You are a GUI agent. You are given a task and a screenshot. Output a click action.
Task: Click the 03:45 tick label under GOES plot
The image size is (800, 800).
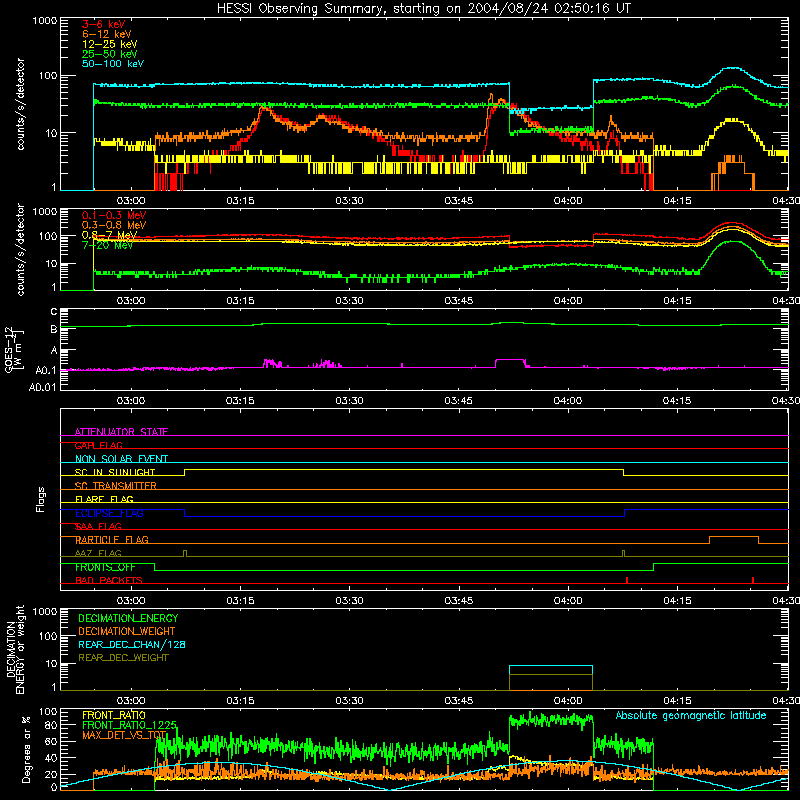pyautogui.click(x=459, y=401)
